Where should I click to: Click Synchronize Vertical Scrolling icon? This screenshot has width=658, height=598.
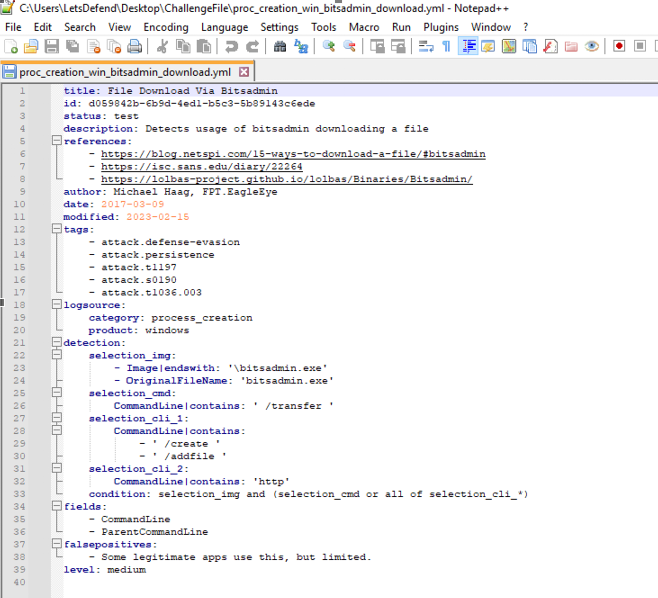point(377,46)
